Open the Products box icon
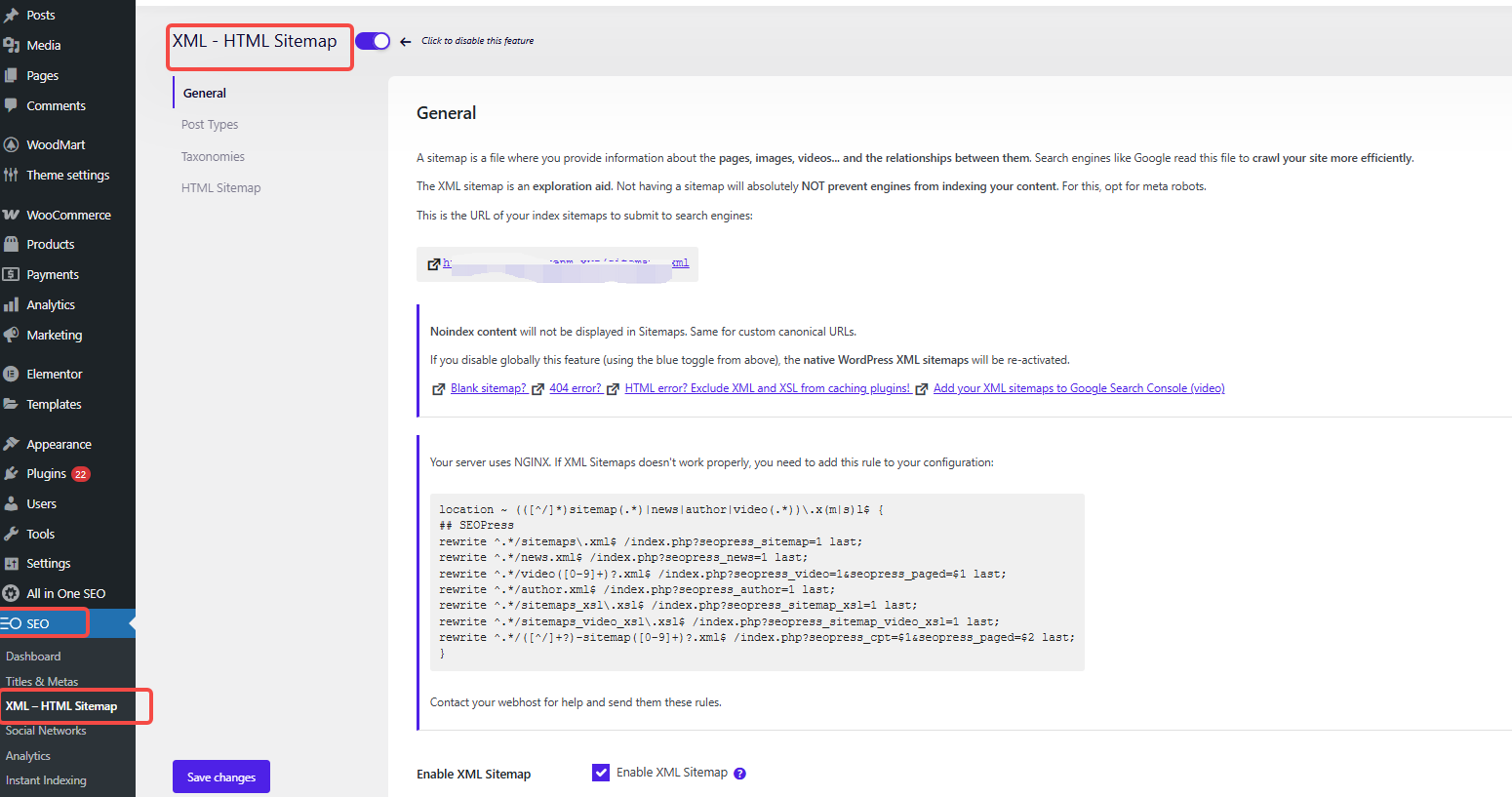 11,244
